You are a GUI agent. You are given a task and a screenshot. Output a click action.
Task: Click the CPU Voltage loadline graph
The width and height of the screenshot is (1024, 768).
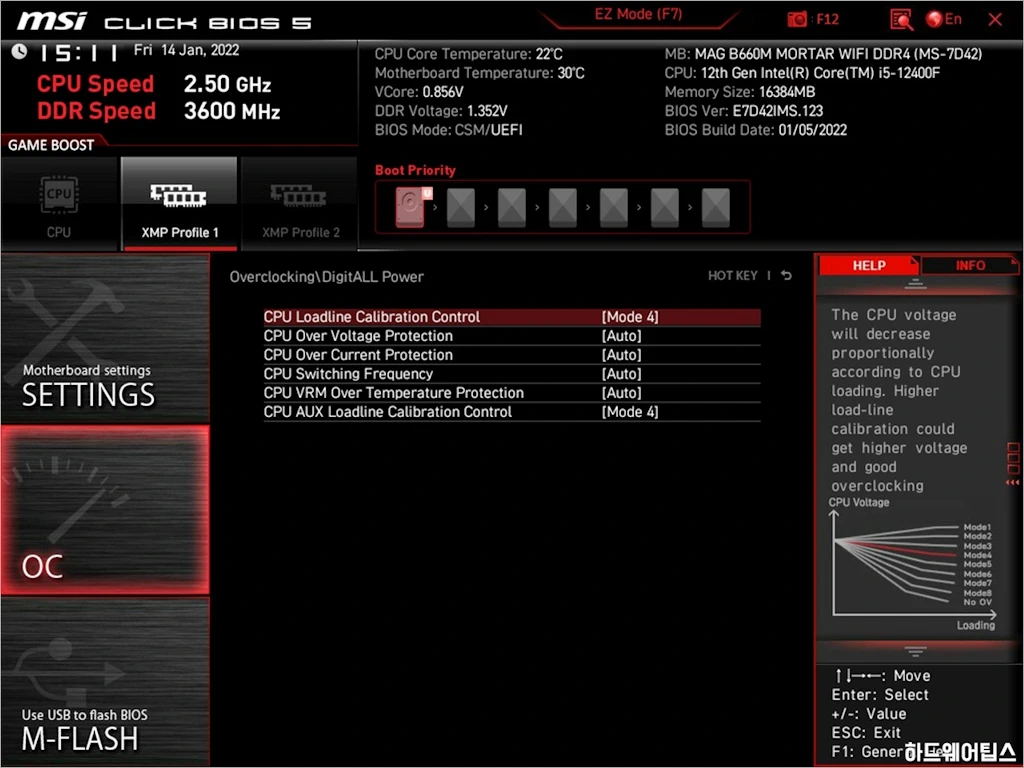914,566
